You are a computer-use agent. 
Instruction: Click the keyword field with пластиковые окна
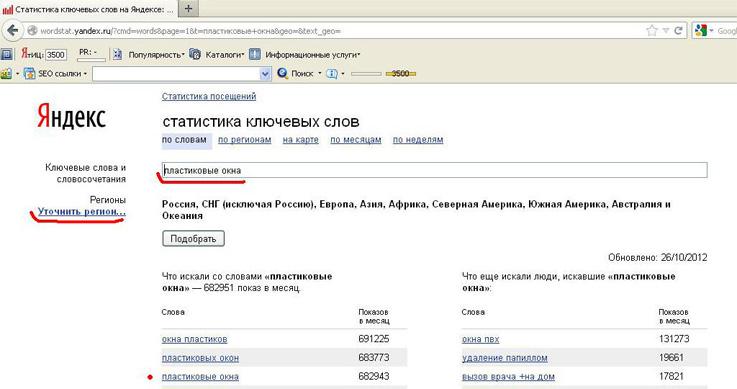(x=434, y=170)
